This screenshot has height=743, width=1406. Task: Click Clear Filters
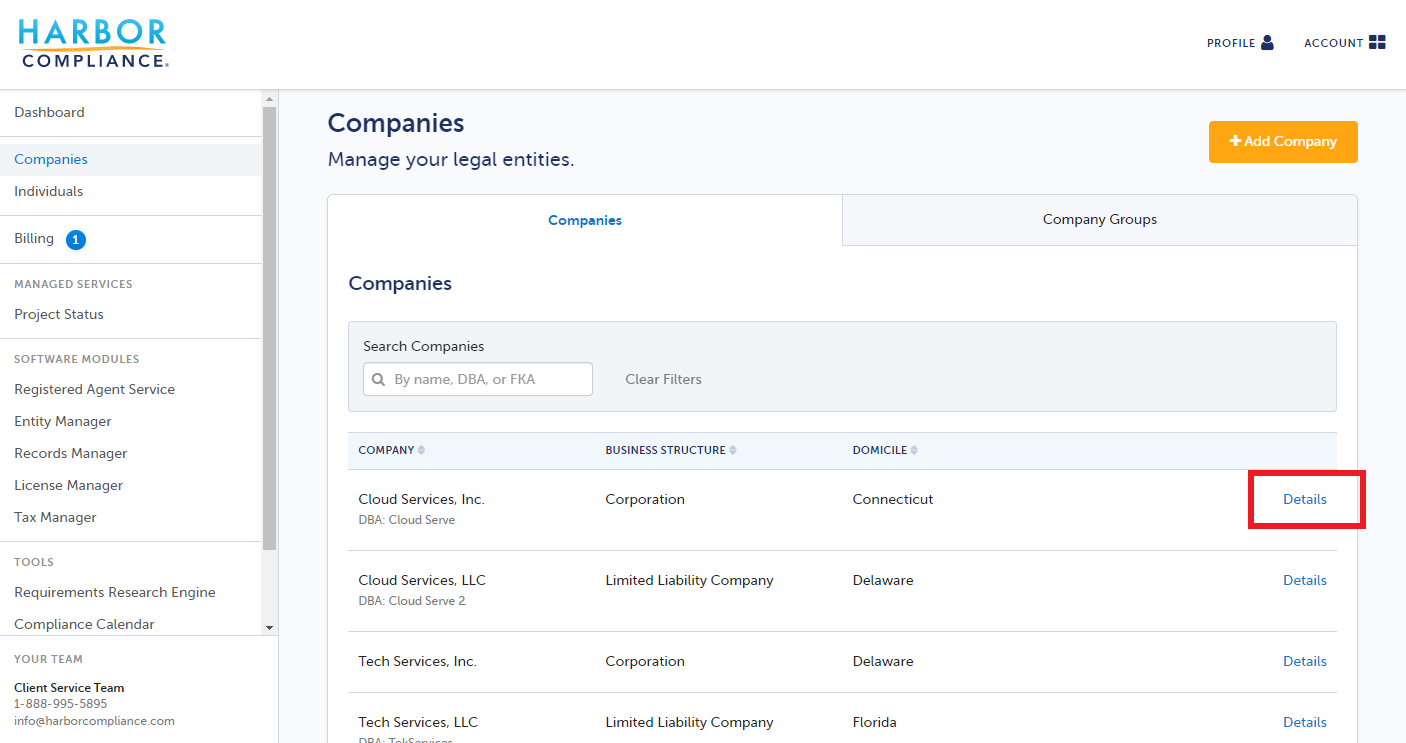(663, 380)
